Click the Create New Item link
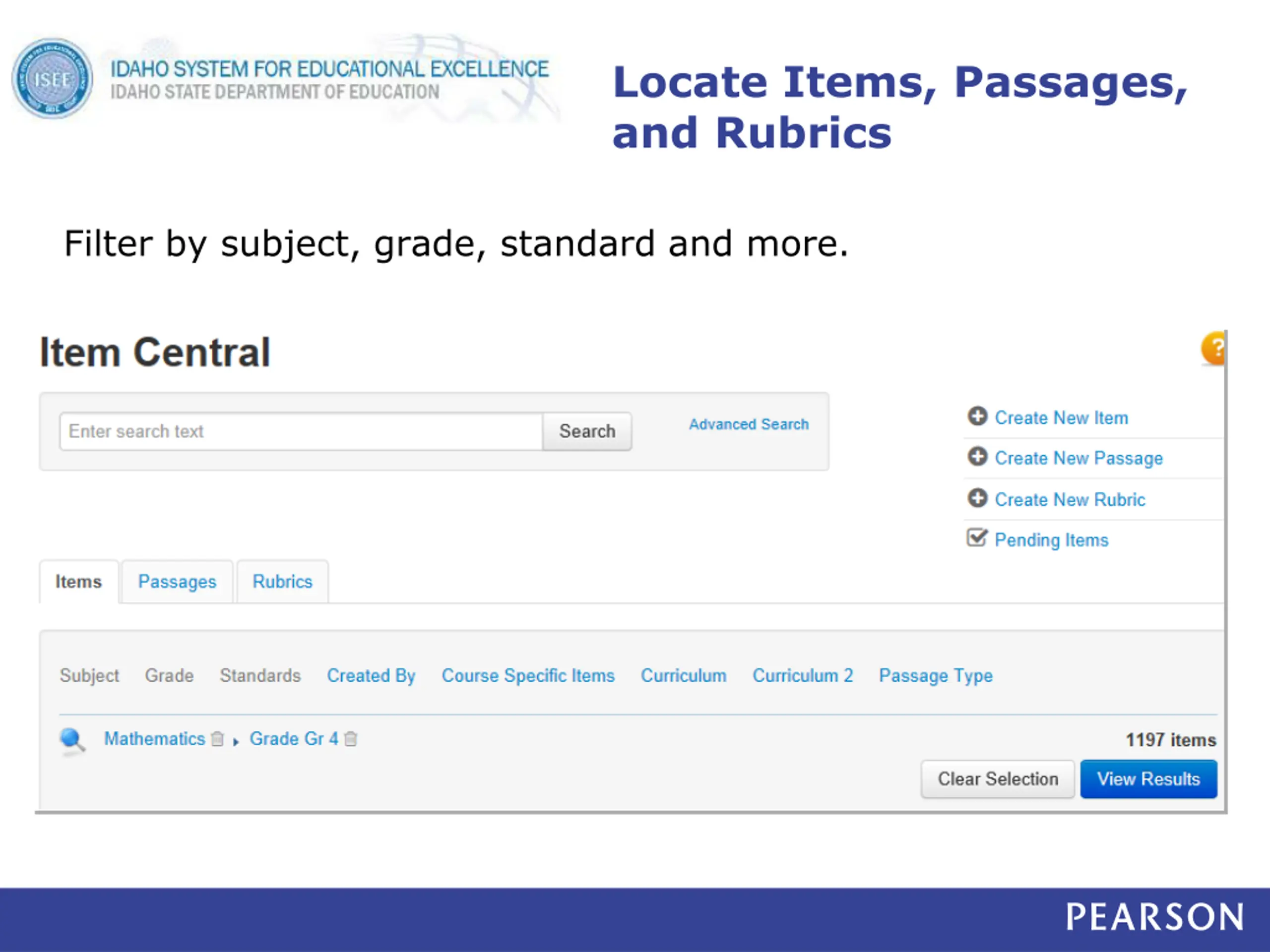Viewport: 1270px width, 952px height. pos(1062,418)
